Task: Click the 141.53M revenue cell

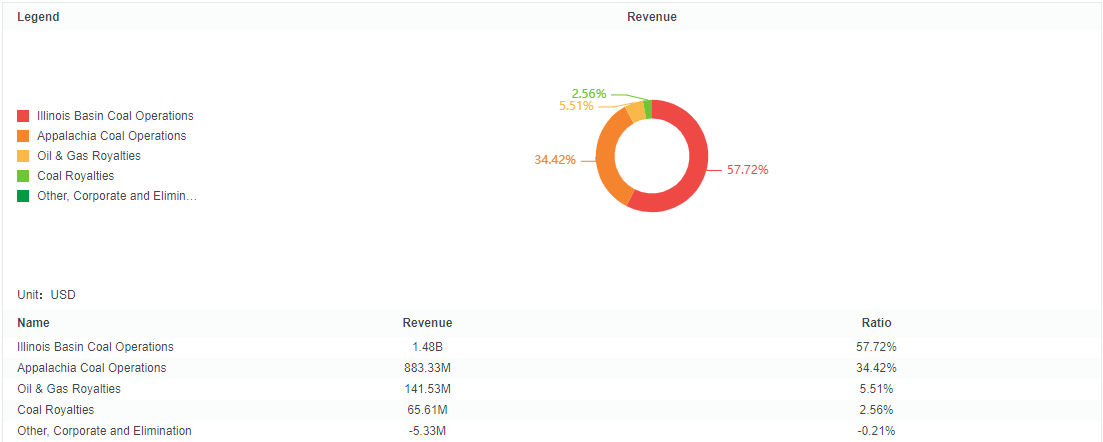Action: (428, 389)
